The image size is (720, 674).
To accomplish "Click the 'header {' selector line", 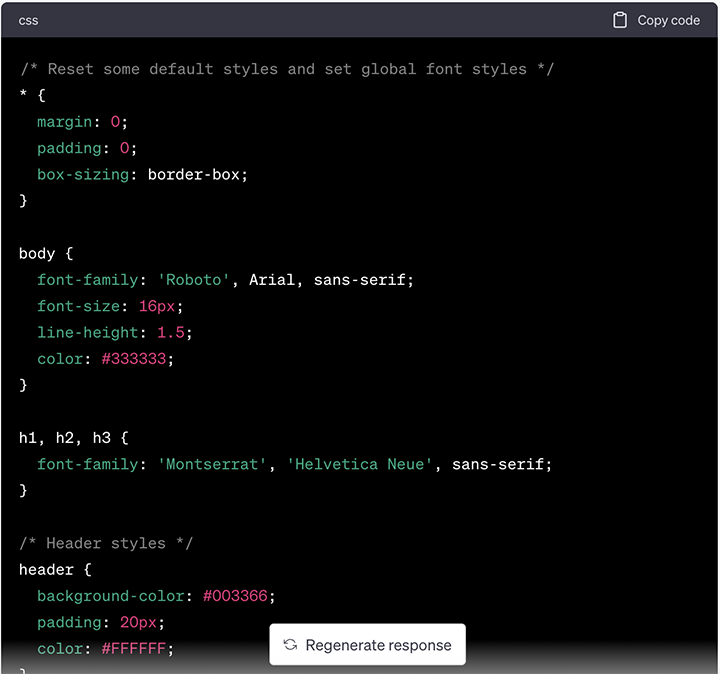I will (56, 570).
